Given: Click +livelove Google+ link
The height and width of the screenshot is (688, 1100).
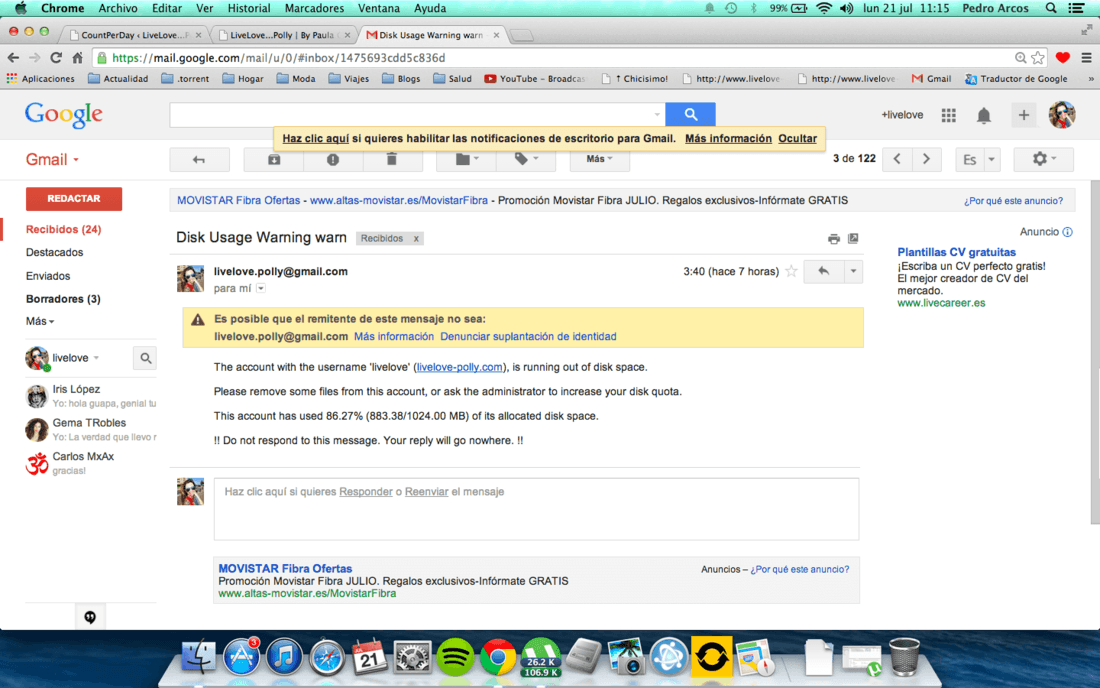Looking at the screenshot, I should [902, 115].
